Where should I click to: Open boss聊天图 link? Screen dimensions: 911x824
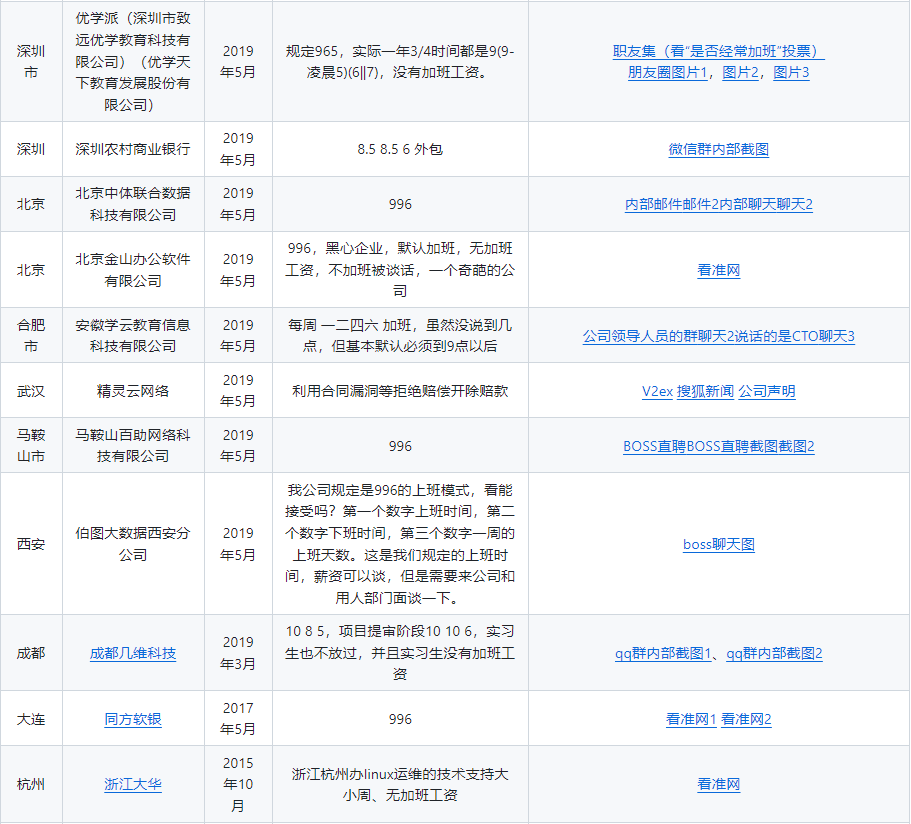719,544
